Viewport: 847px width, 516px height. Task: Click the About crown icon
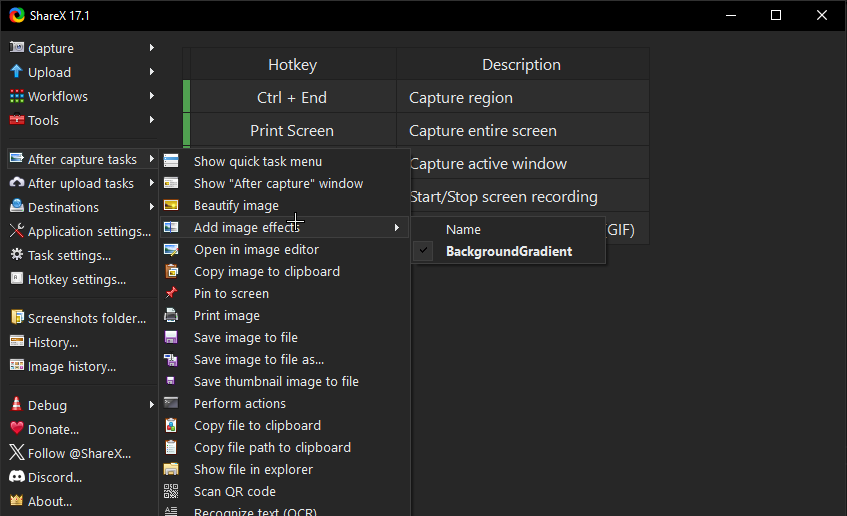coord(17,500)
